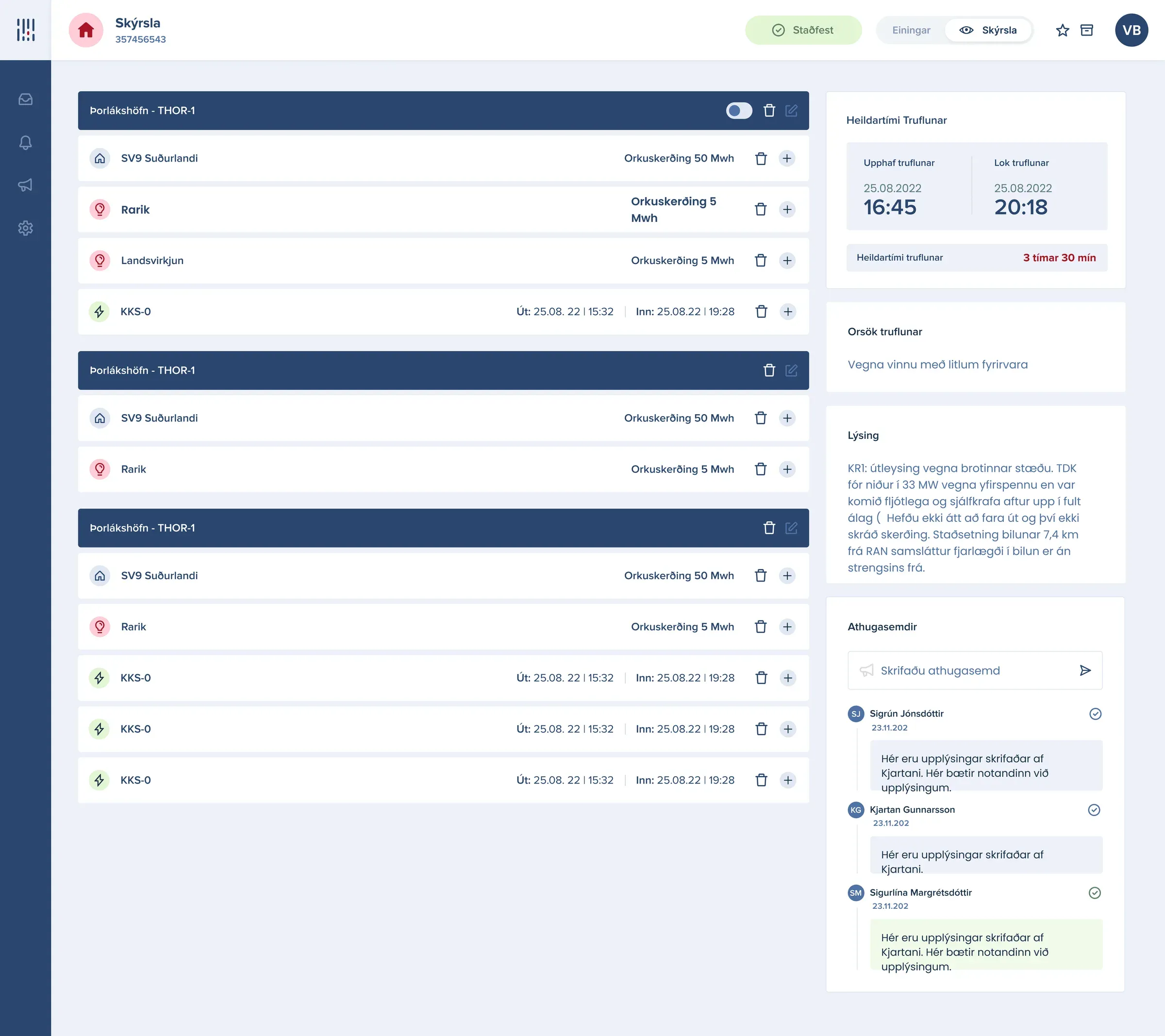1165x1036 pixels.
Task: Delete the third Þorlákshöfn - THOR-1 group
Action: [769, 528]
